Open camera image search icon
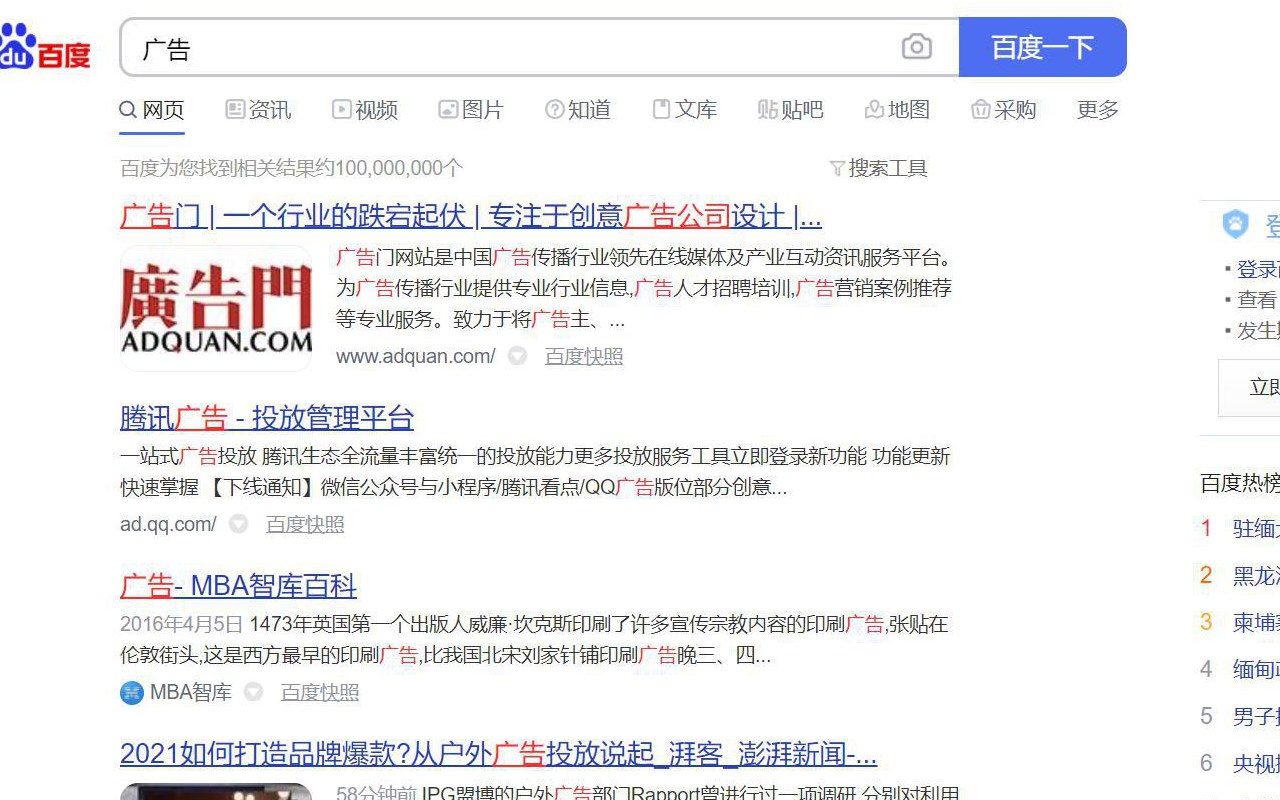The height and width of the screenshot is (800, 1280). (916, 47)
